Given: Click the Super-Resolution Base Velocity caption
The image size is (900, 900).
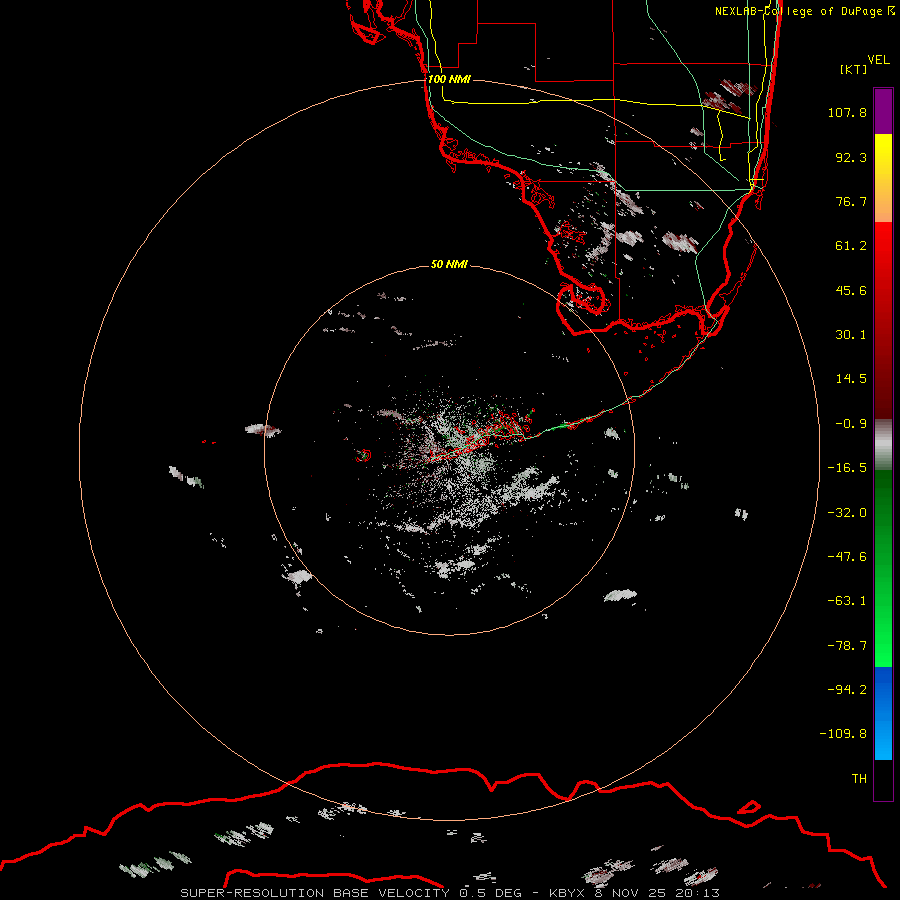Looking at the screenshot, I should (450, 893).
